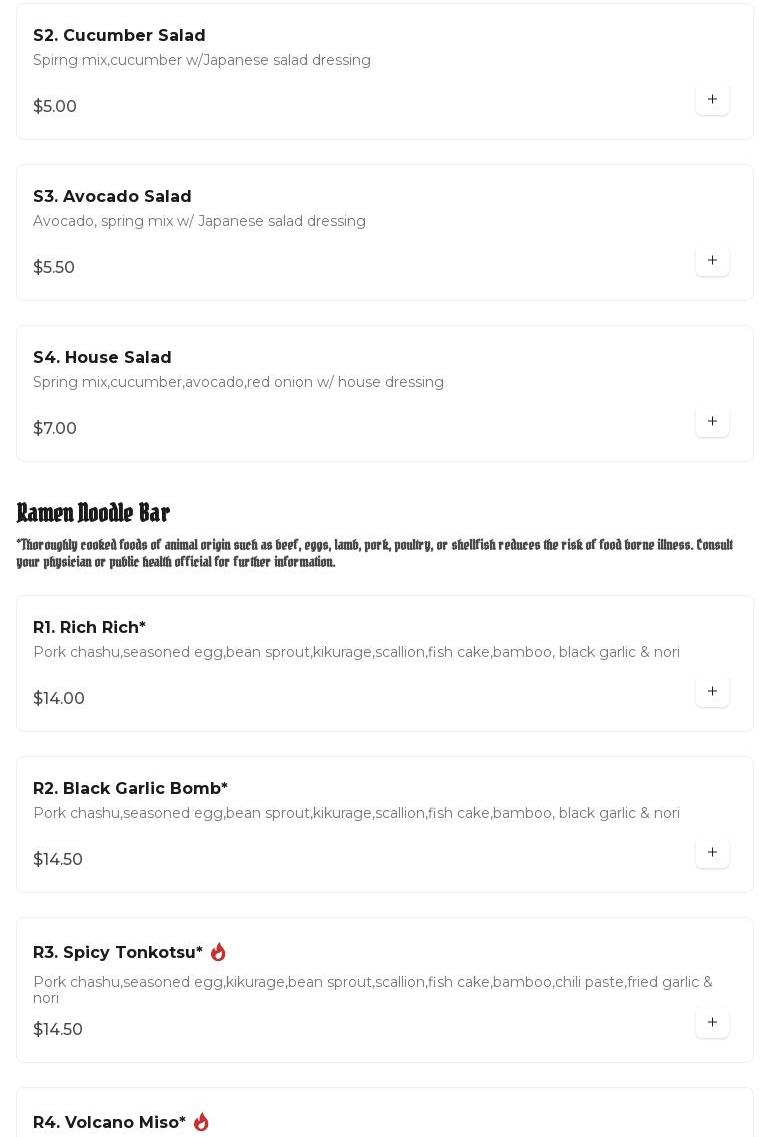Select the S4. House Salad title
Screen dimensions: 770x1137
tap(102, 358)
